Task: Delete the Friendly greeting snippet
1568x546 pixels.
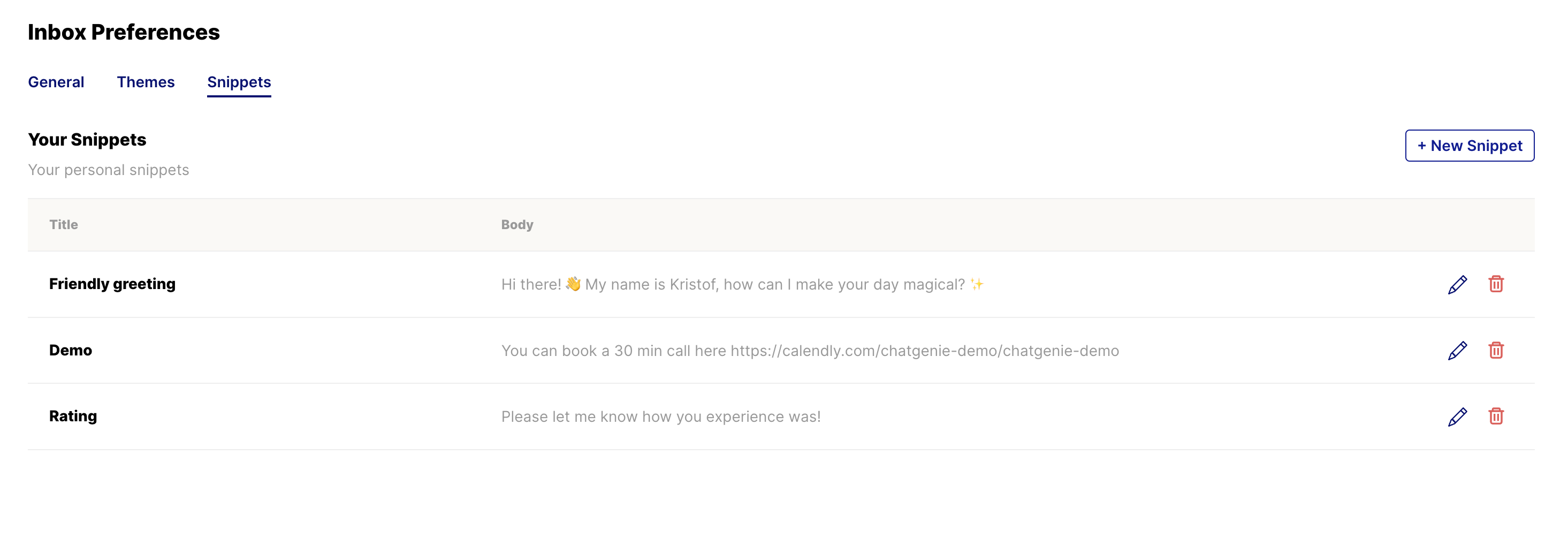Action: (x=1497, y=284)
